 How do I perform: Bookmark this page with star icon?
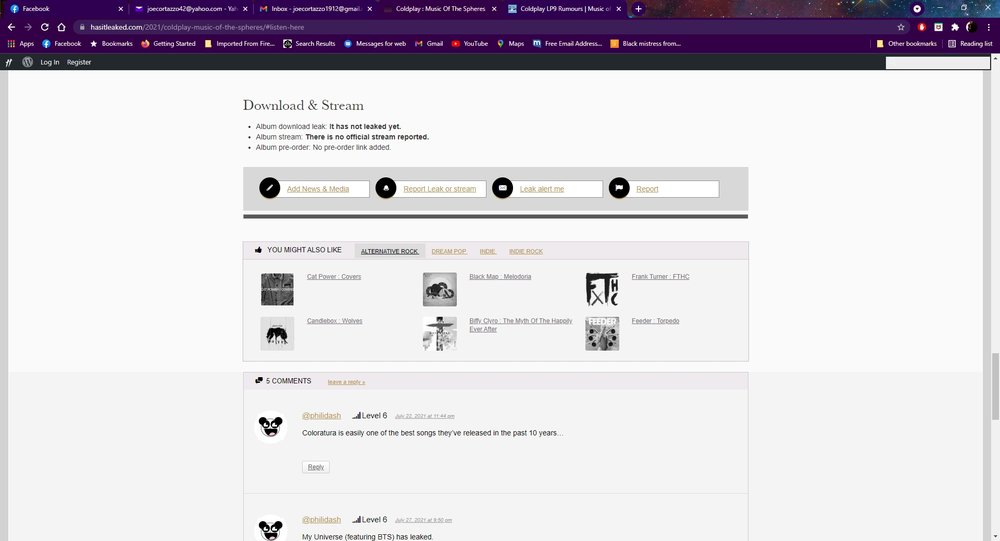pos(901,27)
